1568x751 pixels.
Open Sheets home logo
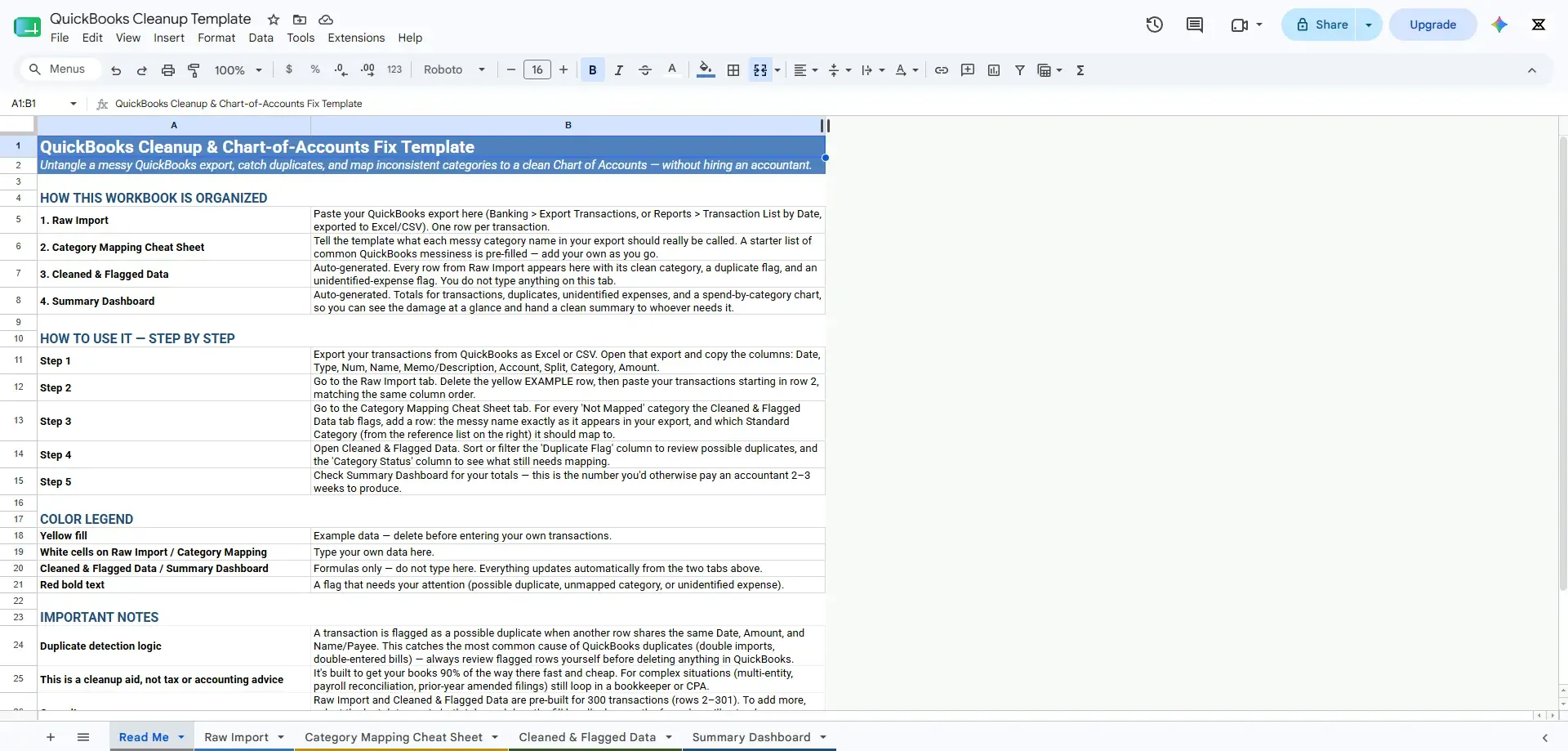pos(27,27)
